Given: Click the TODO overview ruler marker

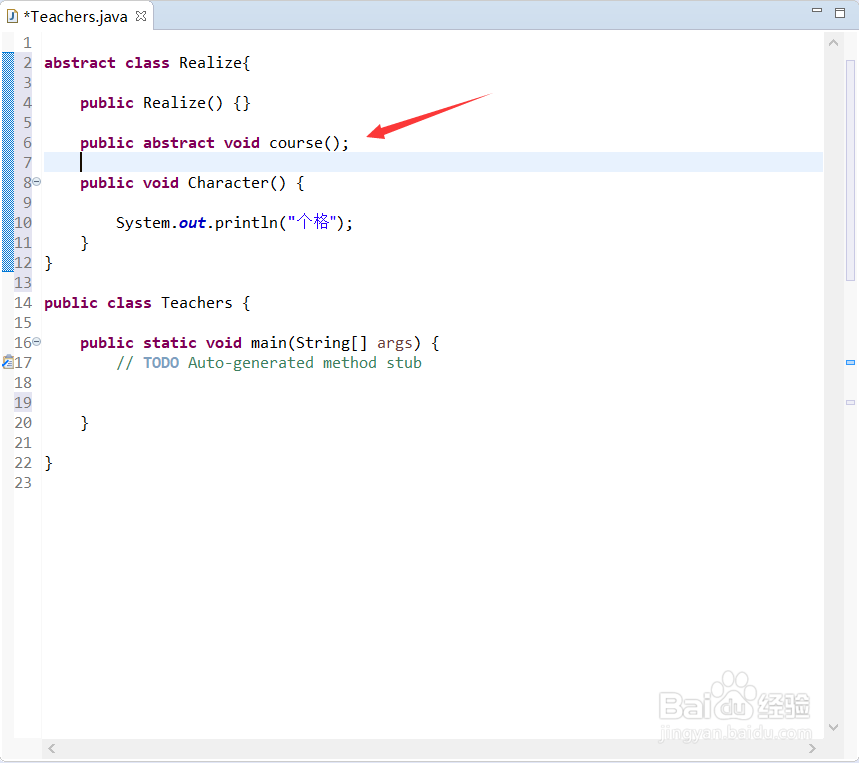Looking at the screenshot, I should pos(850,362).
